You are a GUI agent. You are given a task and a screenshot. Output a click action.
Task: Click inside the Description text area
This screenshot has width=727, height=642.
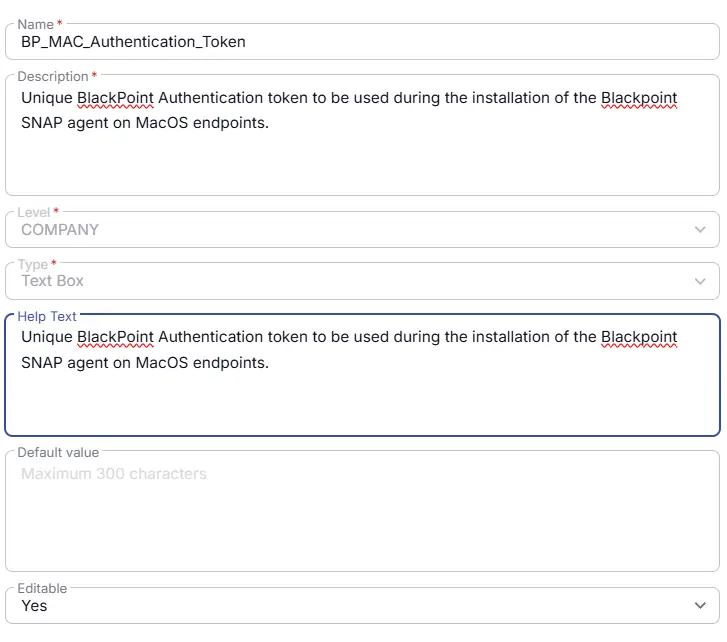[362, 135]
